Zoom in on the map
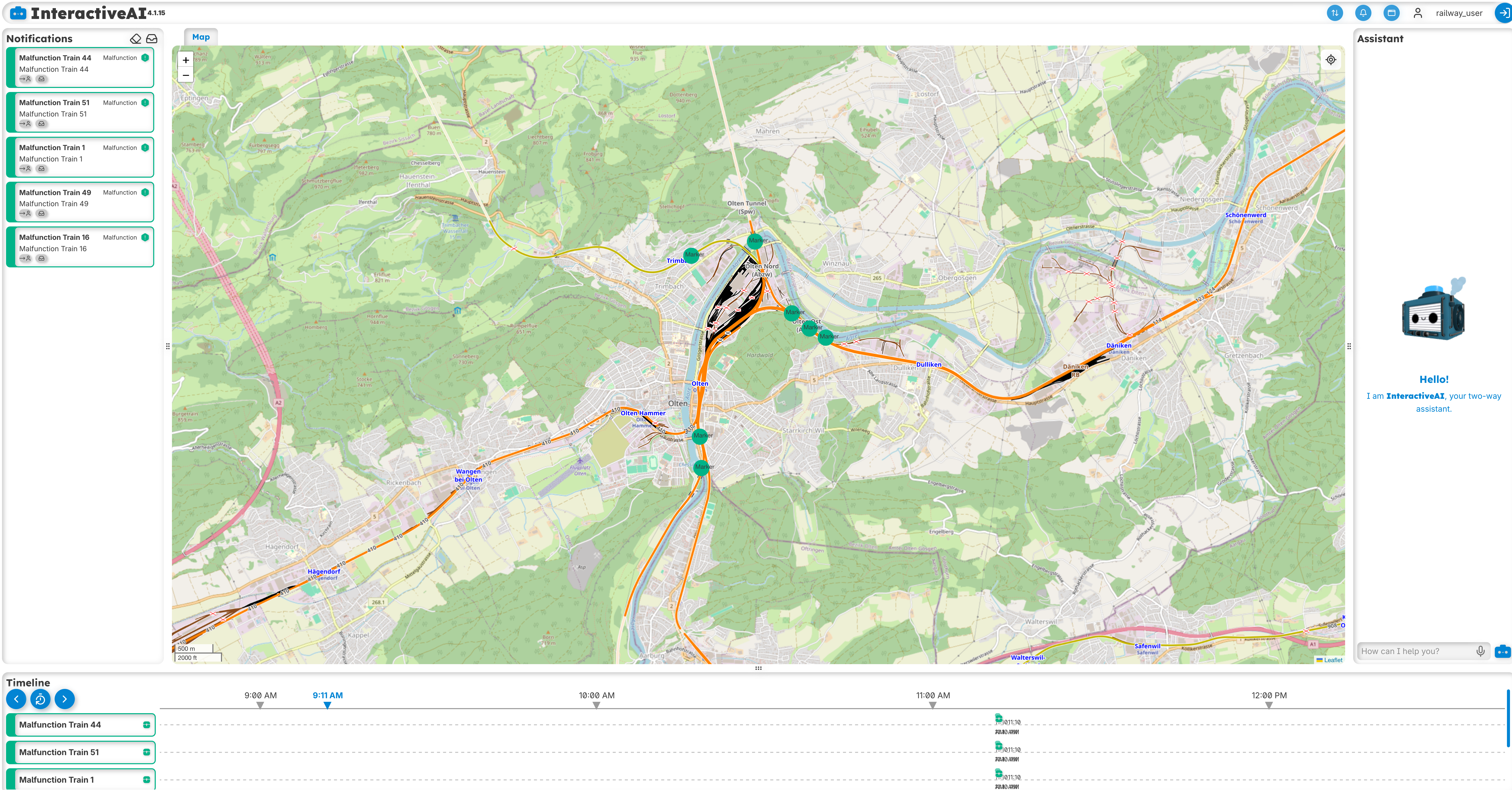Viewport: 1512px width, 790px height. pos(186,60)
